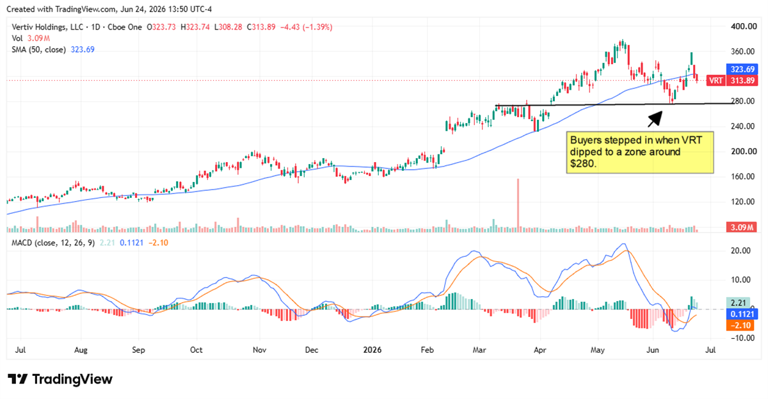The height and width of the screenshot is (399, 768).
Task: Click the SMA (50, close) indicator label
Action: point(38,49)
